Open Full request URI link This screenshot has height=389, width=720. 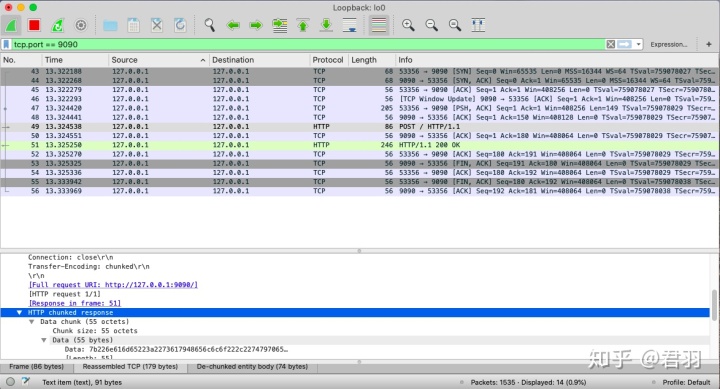[x=113, y=285]
